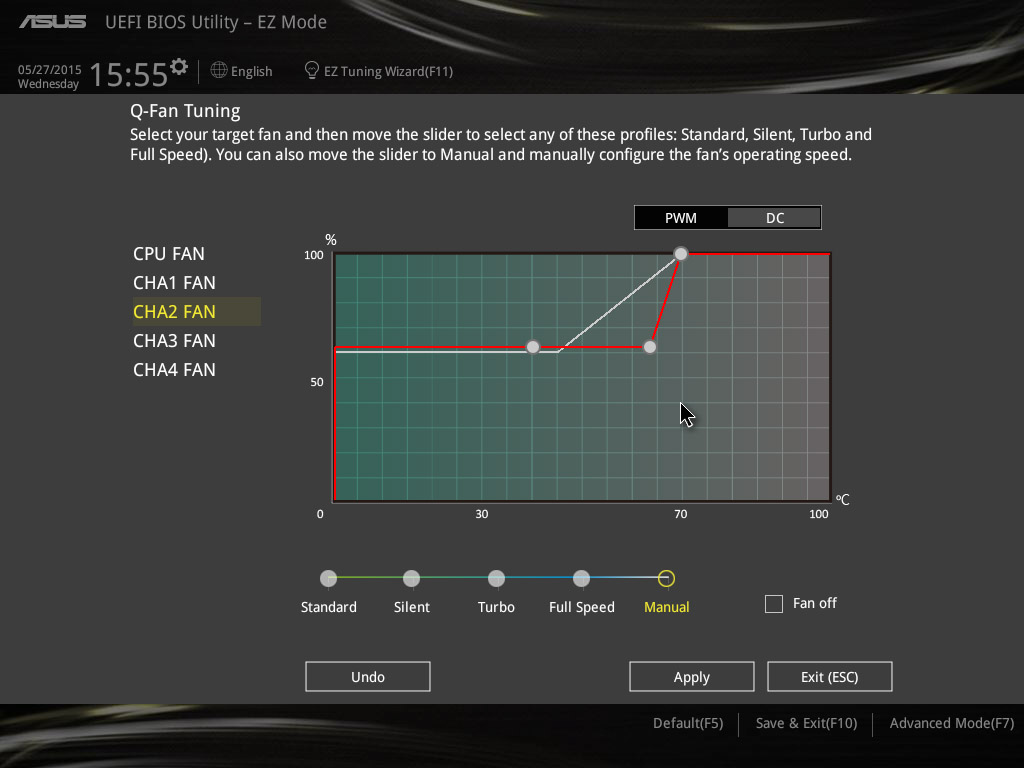Select the Silent fan profile point
Image resolution: width=1024 pixels, height=768 pixels.
tap(411, 579)
